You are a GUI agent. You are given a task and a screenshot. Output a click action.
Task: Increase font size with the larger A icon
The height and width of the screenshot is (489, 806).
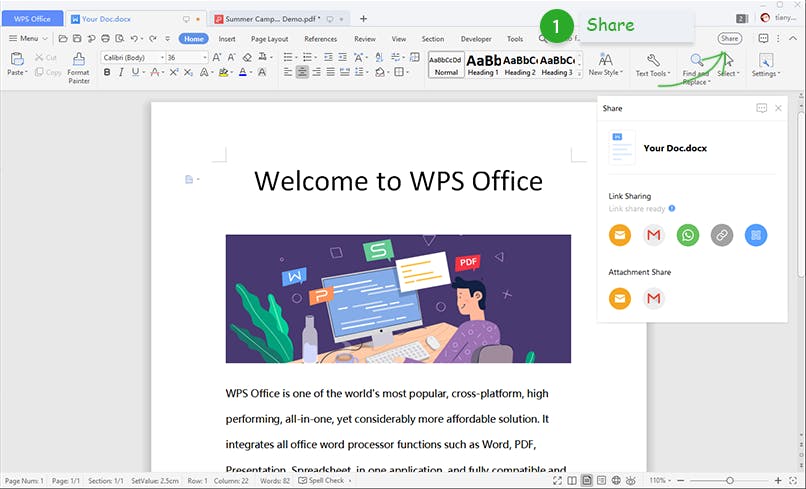pyautogui.click(x=216, y=58)
